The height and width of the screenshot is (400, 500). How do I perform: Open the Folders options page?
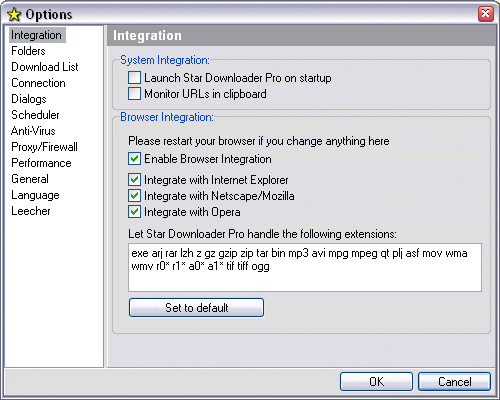pos(28,51)
